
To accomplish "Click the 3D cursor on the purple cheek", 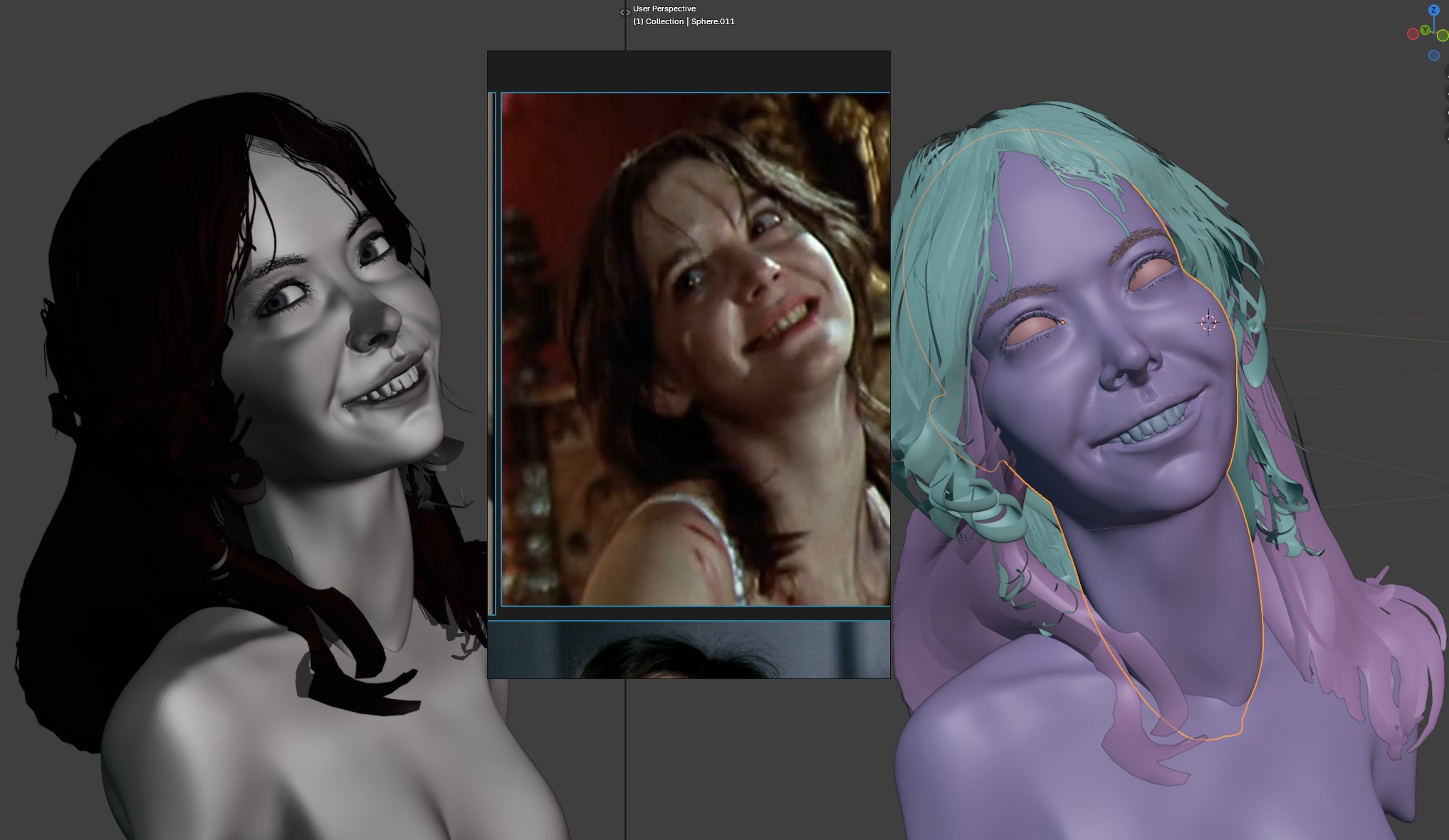I will pyautogui.click(x=1208, y=323).
